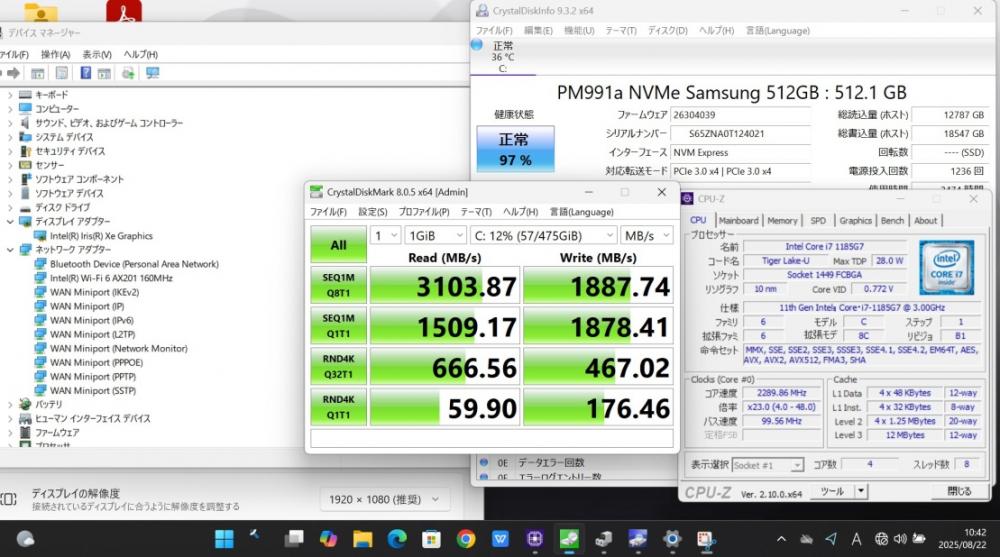Open the 設定(S) menu in CrystalDiskMark
Image resolution: width=1000 pixels, height=557 pixels.
click(373, 212)
